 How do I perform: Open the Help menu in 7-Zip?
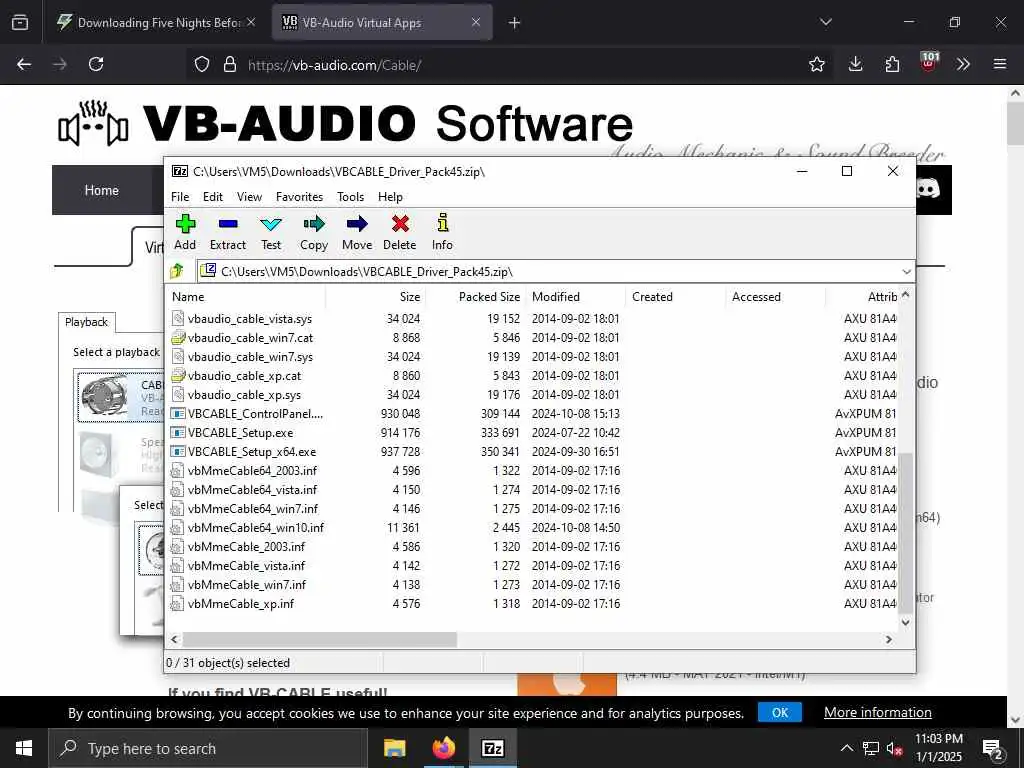[x=391, y=197]
